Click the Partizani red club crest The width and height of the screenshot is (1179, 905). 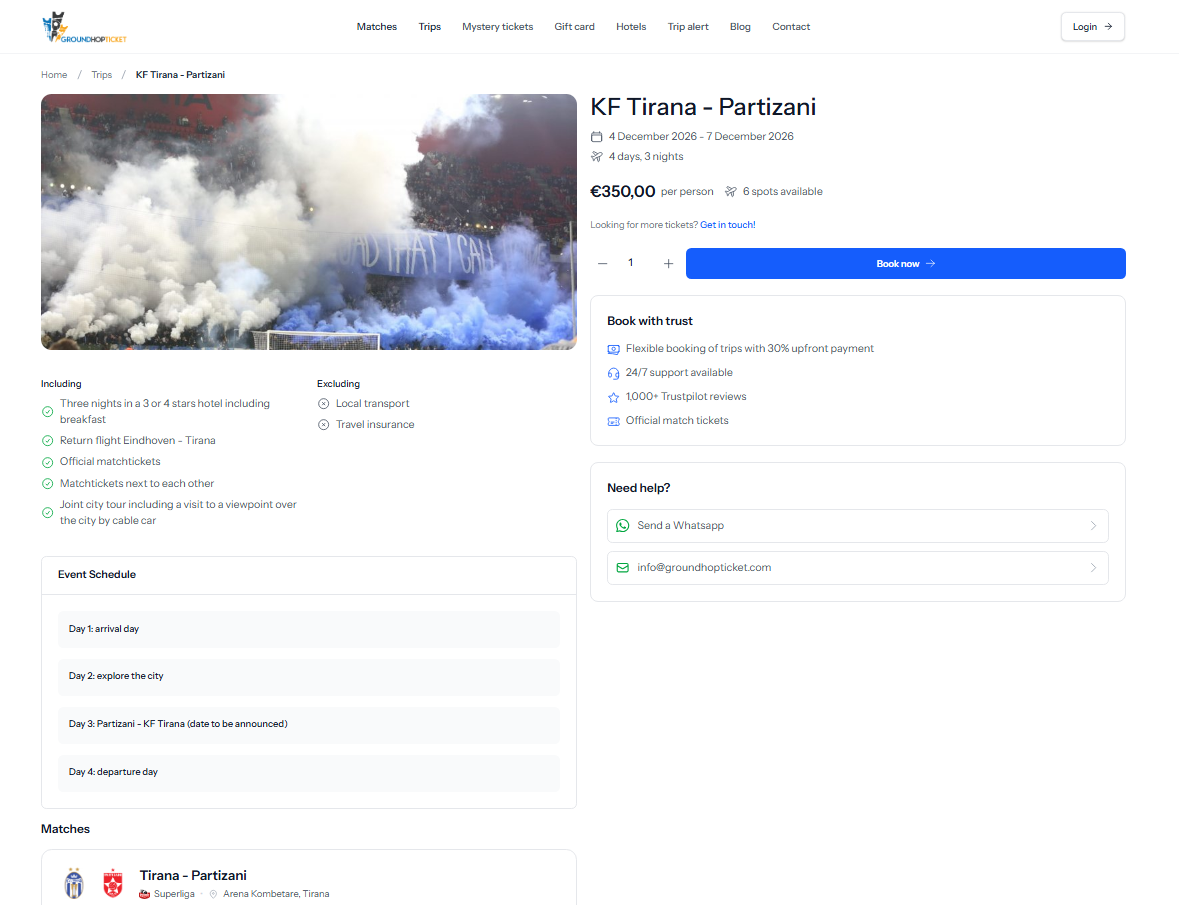click(113, 884)
